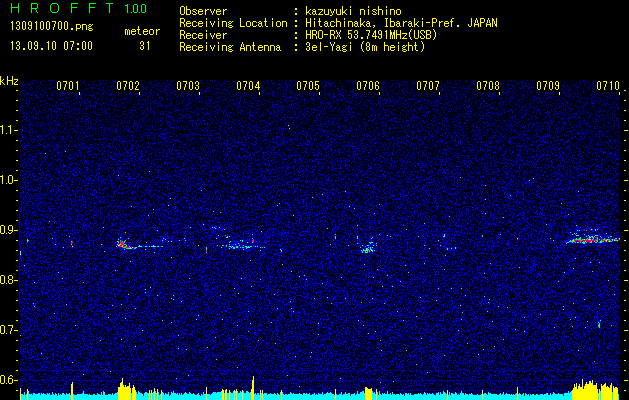Viewport: 629px width, 400px height.
Task: Click the 0.6 frequency axis label
Action: (x=9, y=380)
